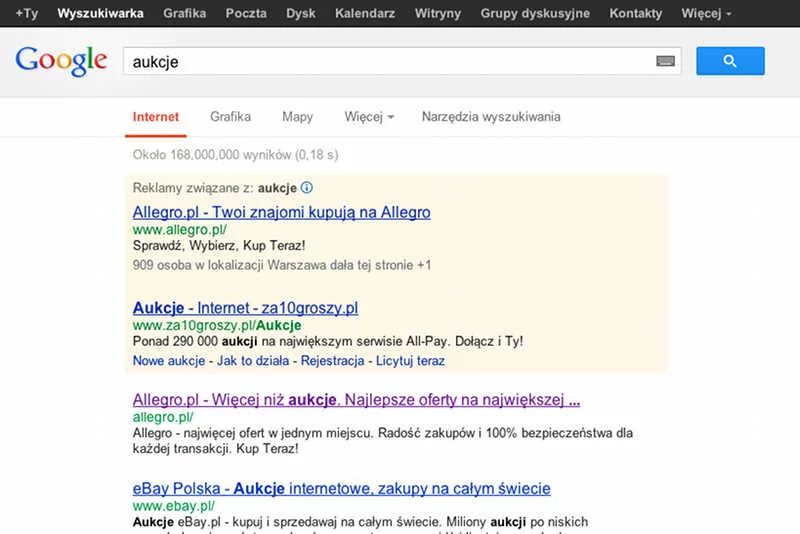Click the Licytuj teraz sitelink

(x=410, y=361)
